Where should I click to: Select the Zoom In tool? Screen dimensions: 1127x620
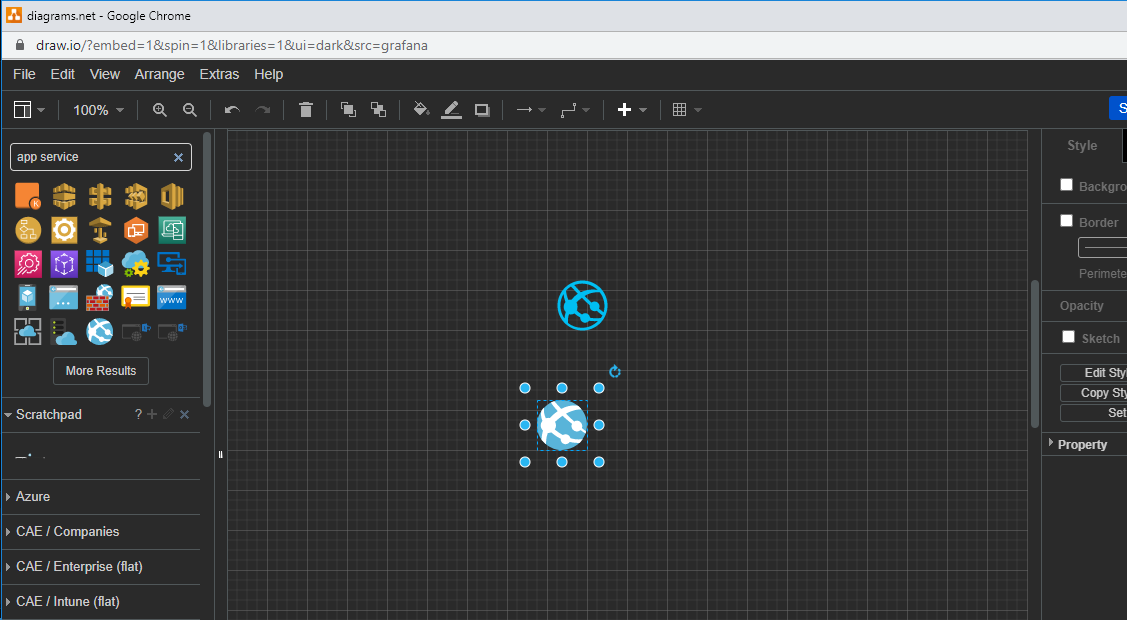pos(160,110)
